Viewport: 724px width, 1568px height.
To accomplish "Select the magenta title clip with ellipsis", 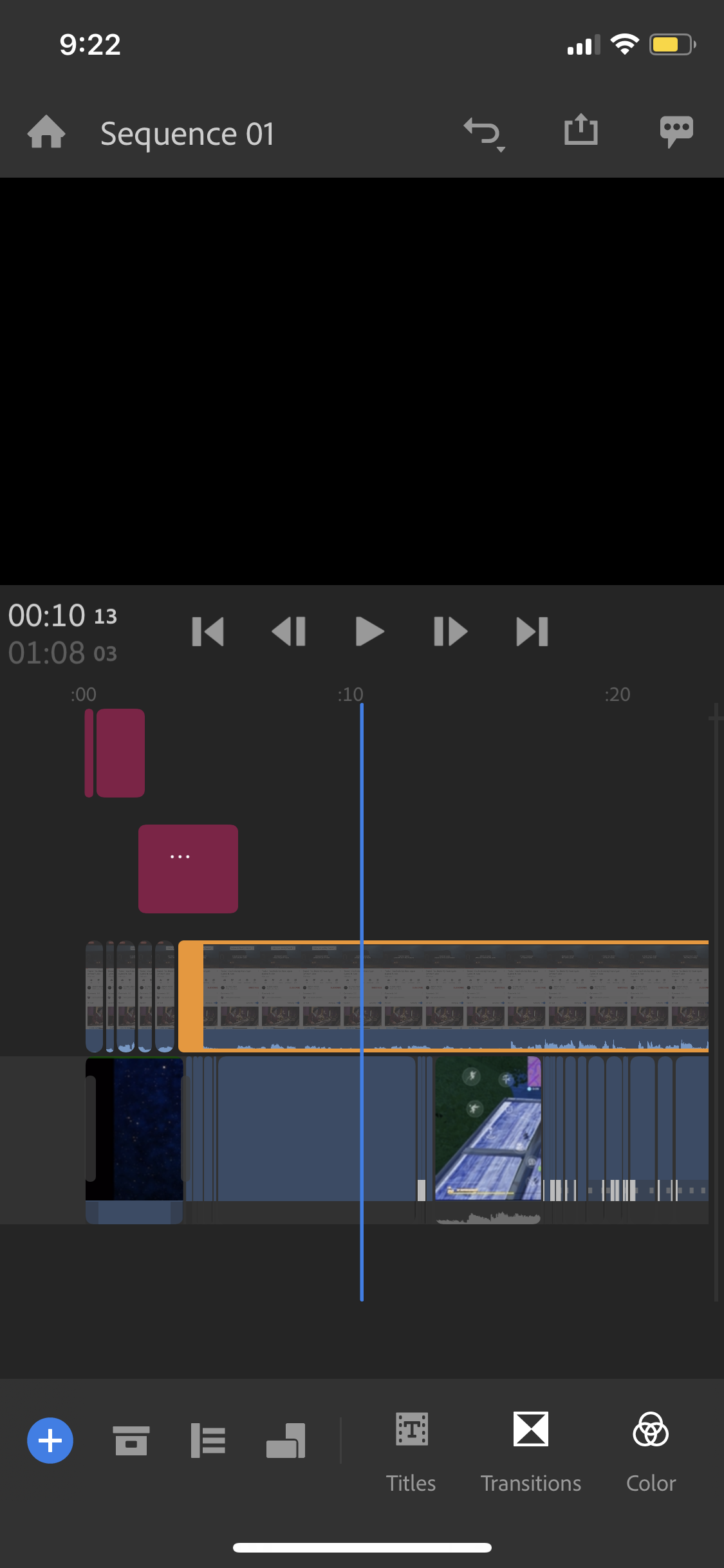I will (188, 869).
